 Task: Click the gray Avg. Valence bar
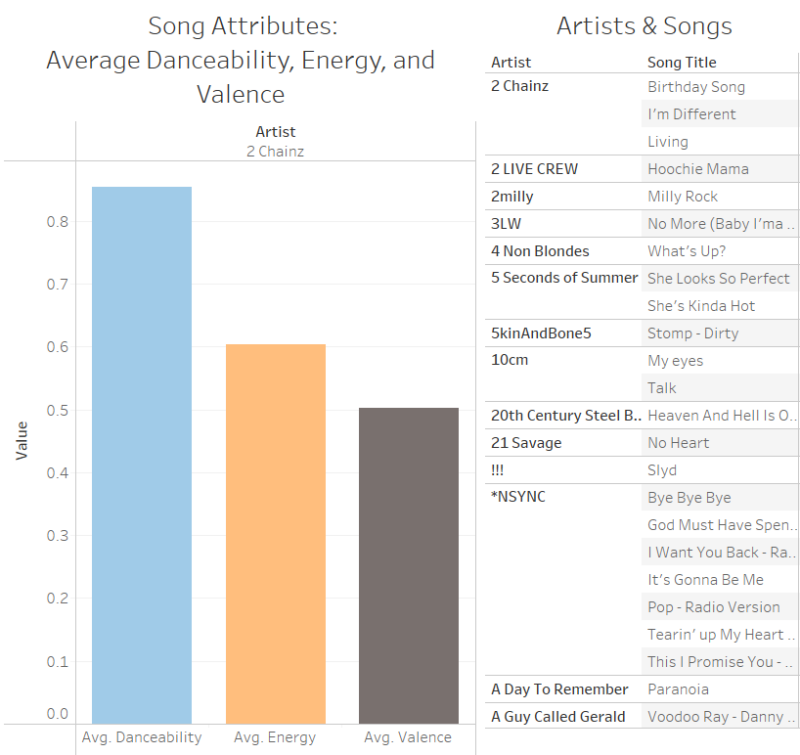408,565
